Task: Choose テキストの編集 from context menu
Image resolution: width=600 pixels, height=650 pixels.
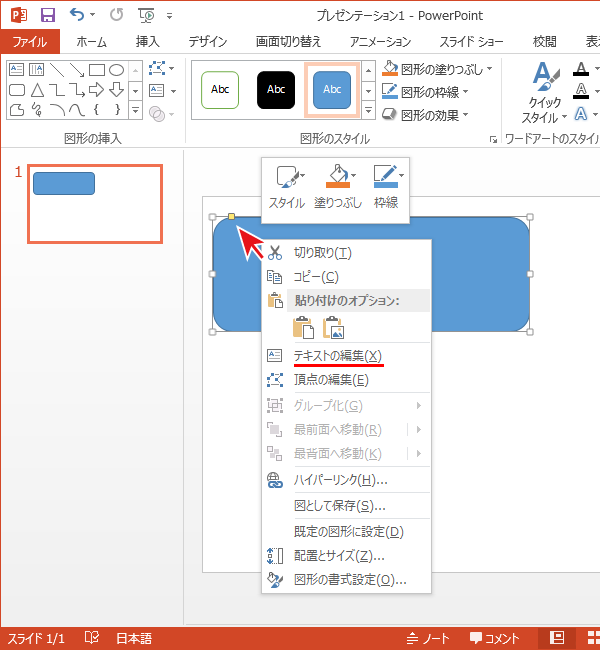Action: tap(337, 356)
